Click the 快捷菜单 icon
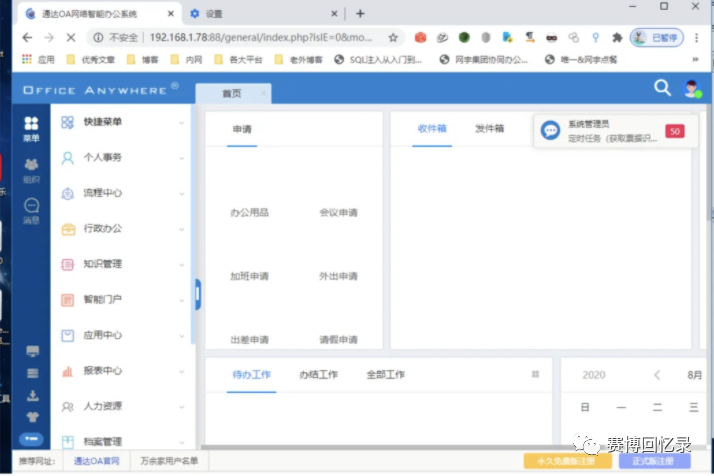This screenshot has width=714, height=476. point(67,122)
